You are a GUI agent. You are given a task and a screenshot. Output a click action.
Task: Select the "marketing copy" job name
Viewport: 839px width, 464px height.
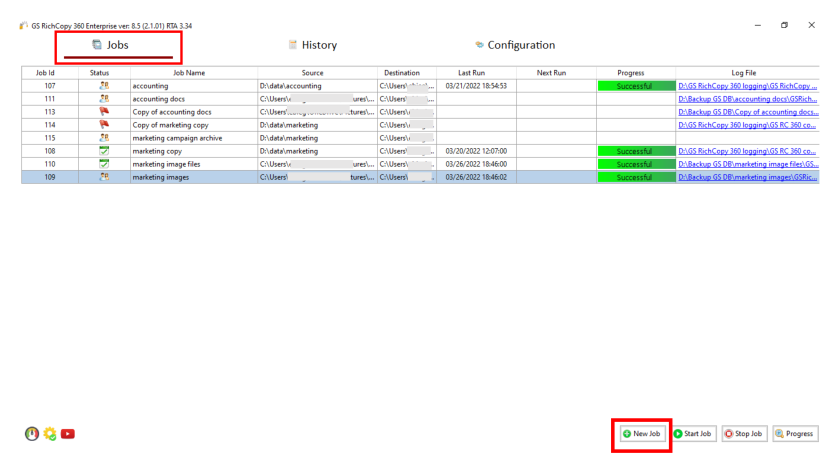point(157,151)
